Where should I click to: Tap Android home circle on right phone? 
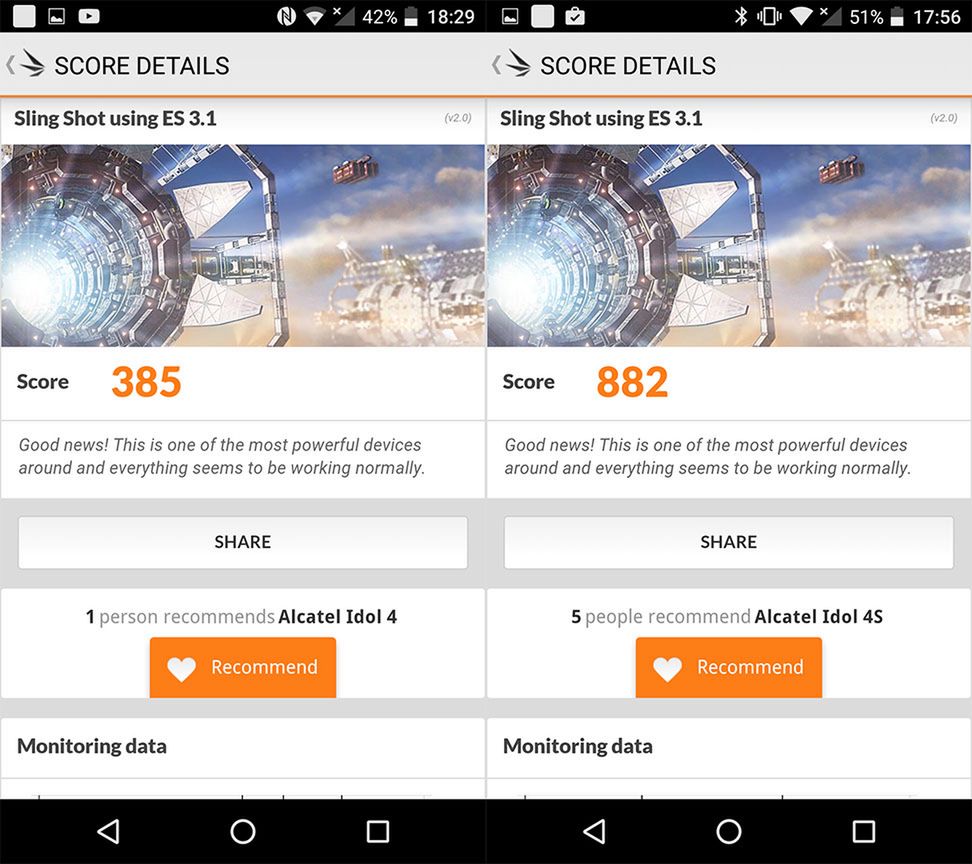[x=729, y=832]
